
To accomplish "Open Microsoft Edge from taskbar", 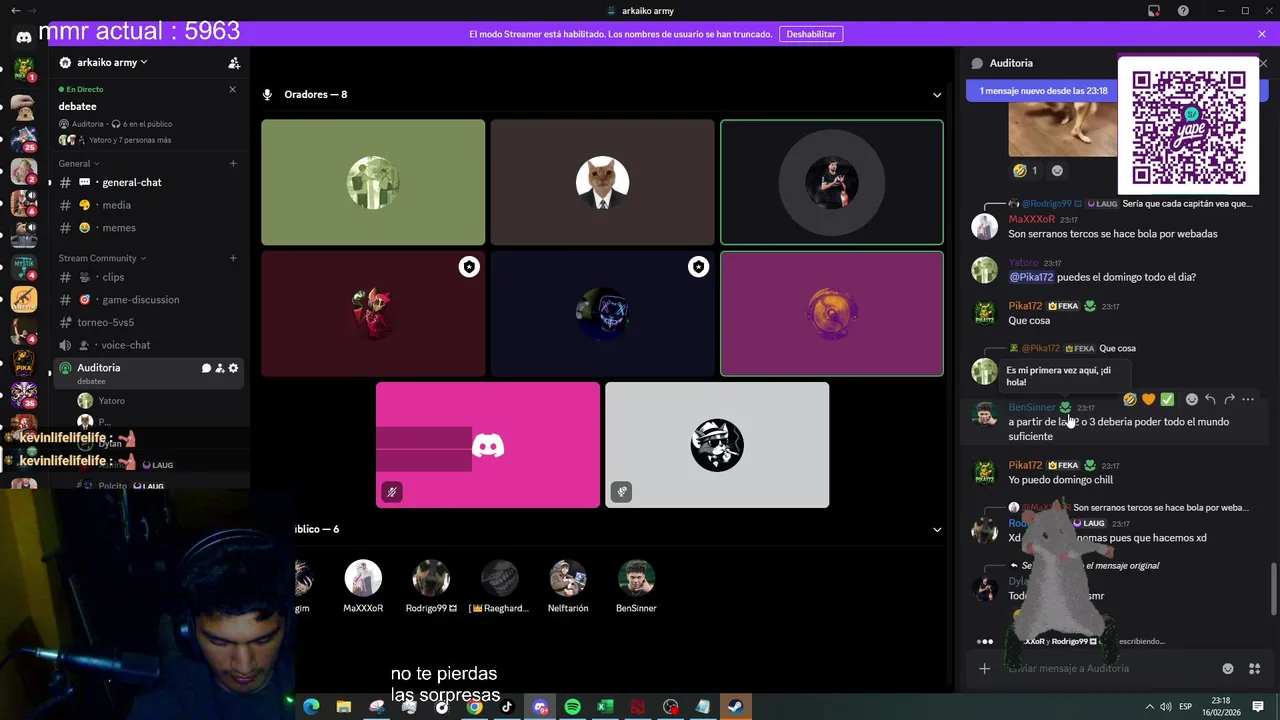I will 311,707.
